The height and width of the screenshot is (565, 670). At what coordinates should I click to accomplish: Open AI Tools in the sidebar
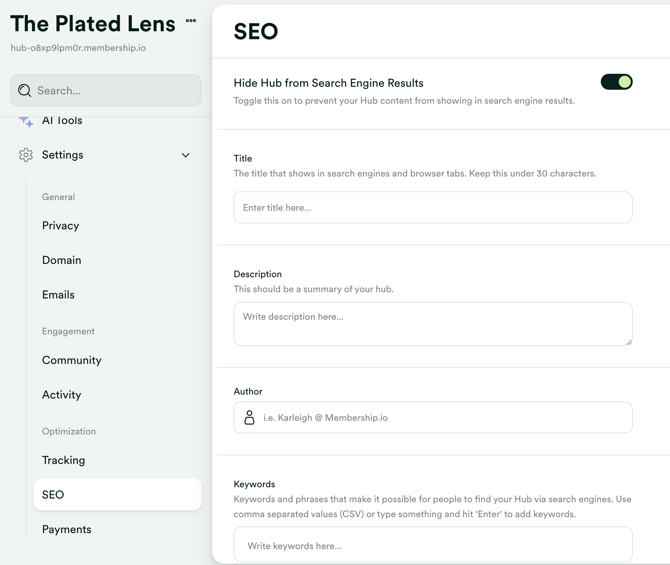point(62,121)
